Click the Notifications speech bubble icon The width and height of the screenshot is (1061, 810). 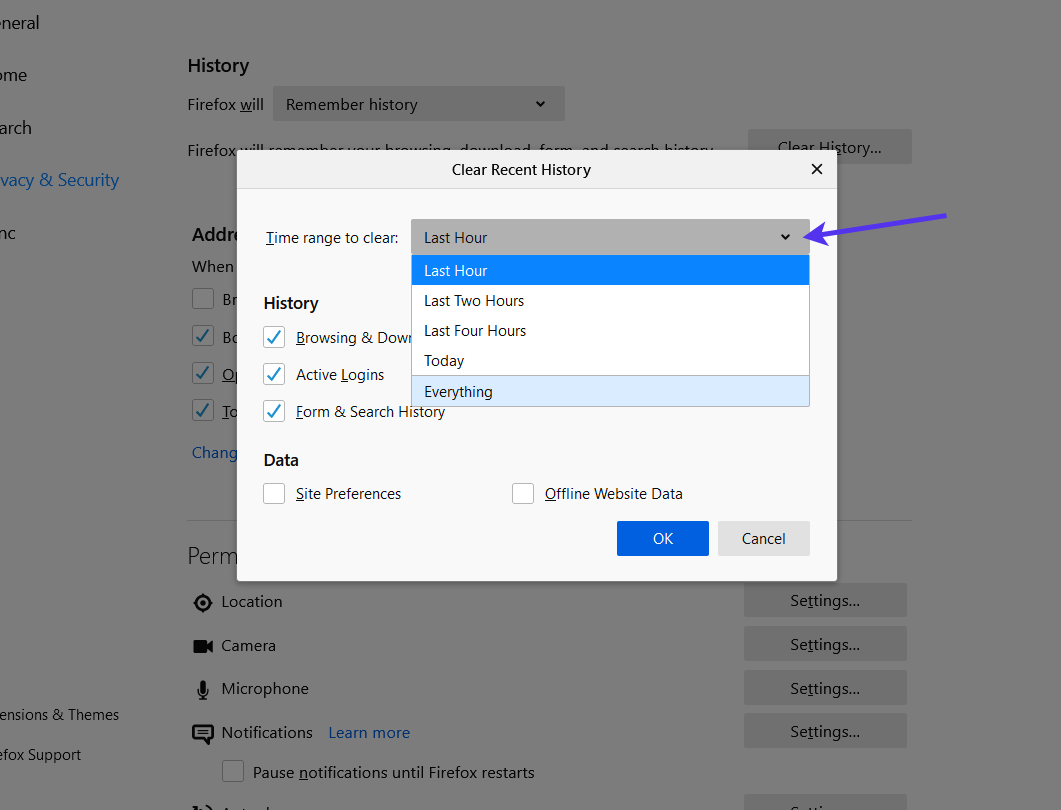coord(204,733)
